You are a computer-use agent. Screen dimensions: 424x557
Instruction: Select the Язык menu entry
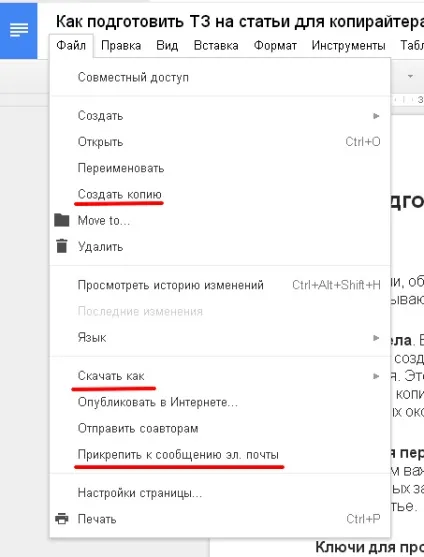[x=220, y=337]
